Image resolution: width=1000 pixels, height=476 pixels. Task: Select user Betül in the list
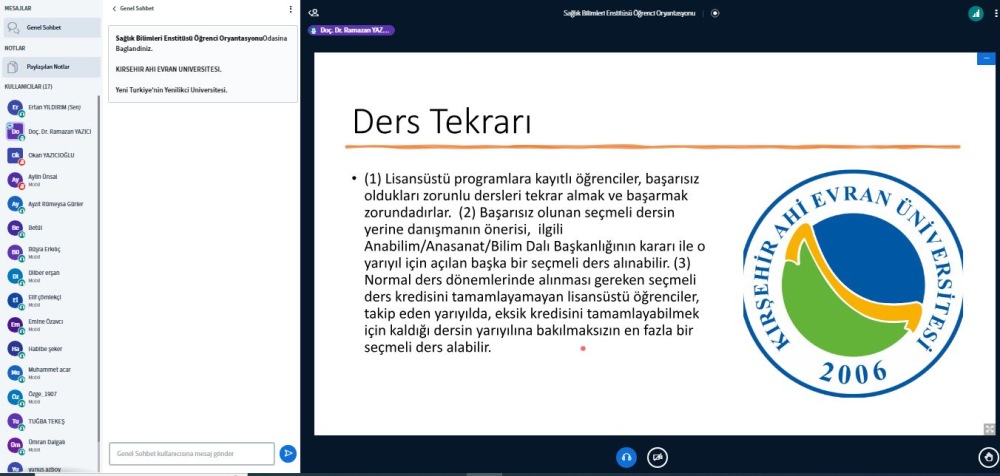tap(50, 228)
